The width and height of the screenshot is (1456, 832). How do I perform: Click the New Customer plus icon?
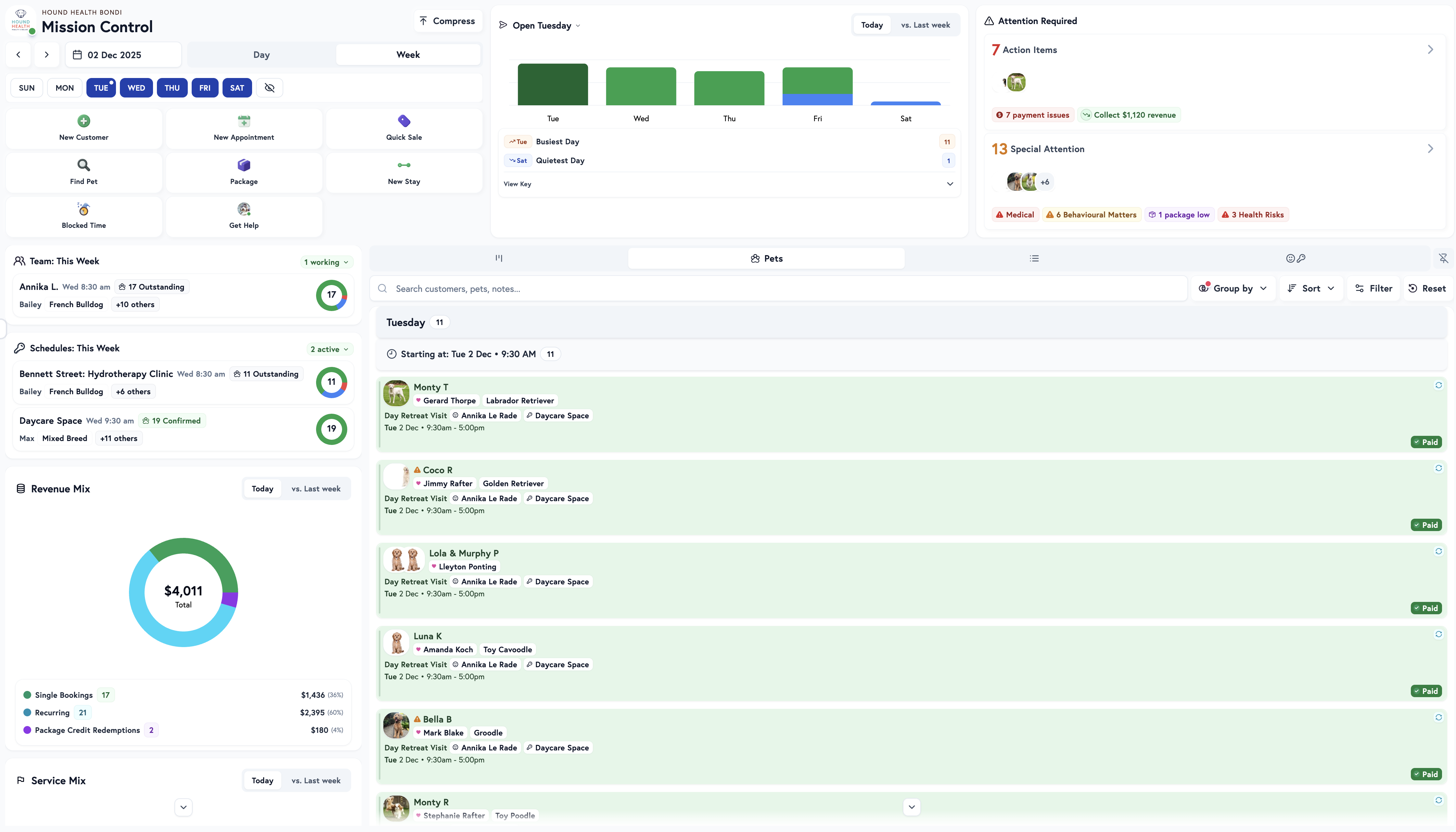pyautogui.click(x=83, y=121)
